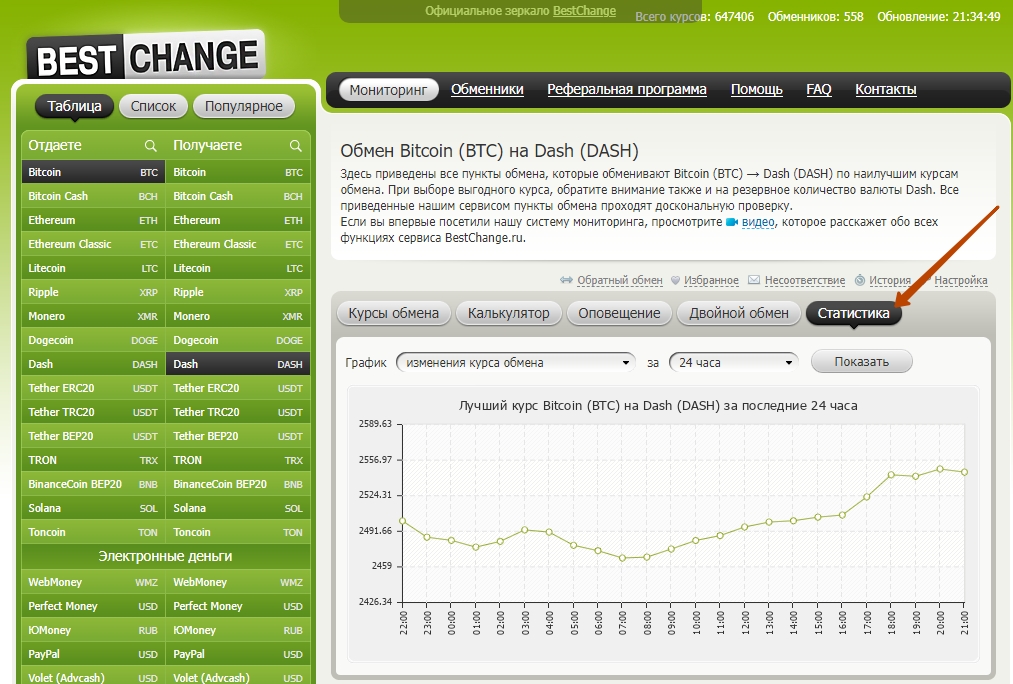Click the Избранное link
The width and height of the screenshot is (1013, 684).
711,280
